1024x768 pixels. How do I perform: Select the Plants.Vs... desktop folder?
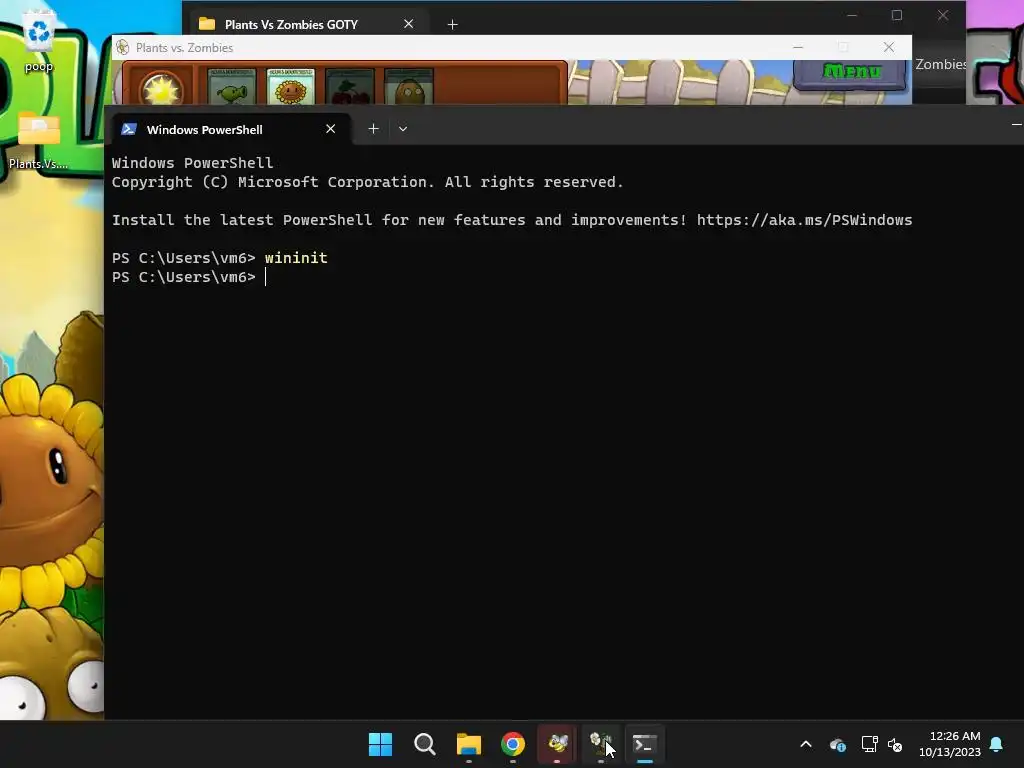coord(39,140)
